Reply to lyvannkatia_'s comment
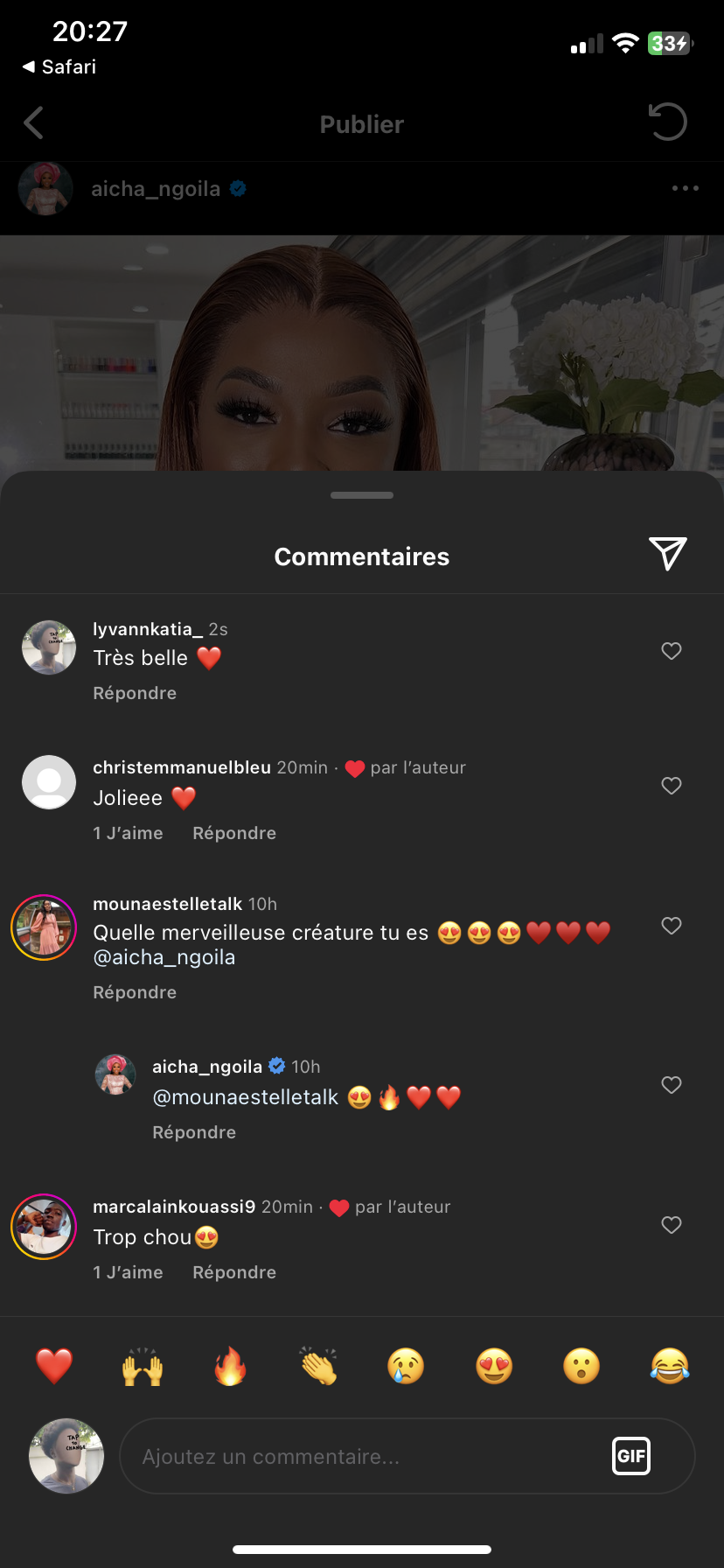 (x=135, y=693)
